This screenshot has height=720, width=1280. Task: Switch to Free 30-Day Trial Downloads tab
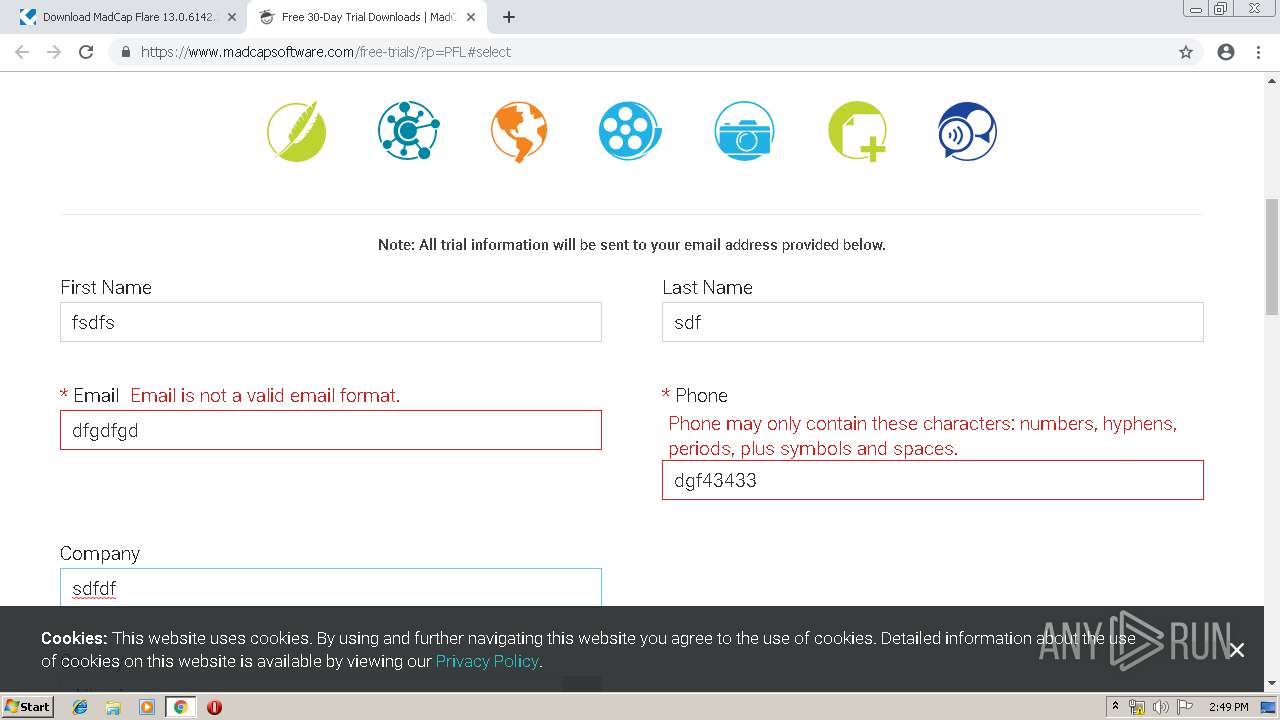(368, 17)
